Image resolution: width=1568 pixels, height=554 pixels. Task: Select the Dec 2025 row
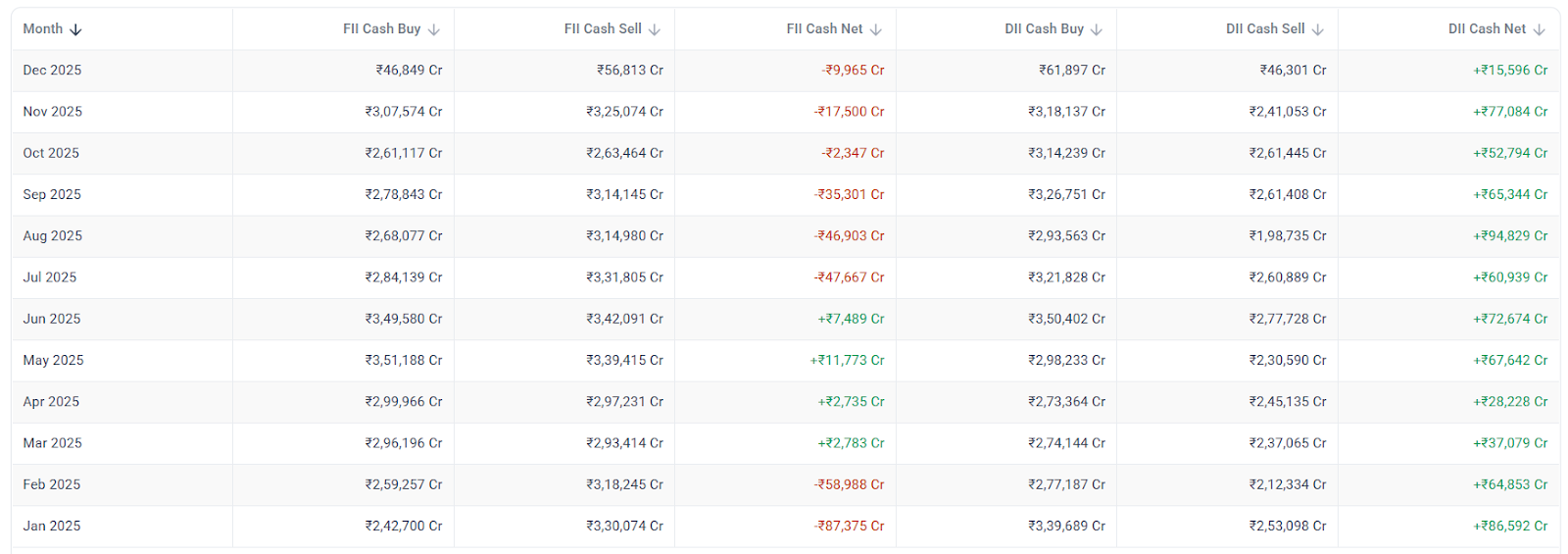tap(53, 71)
